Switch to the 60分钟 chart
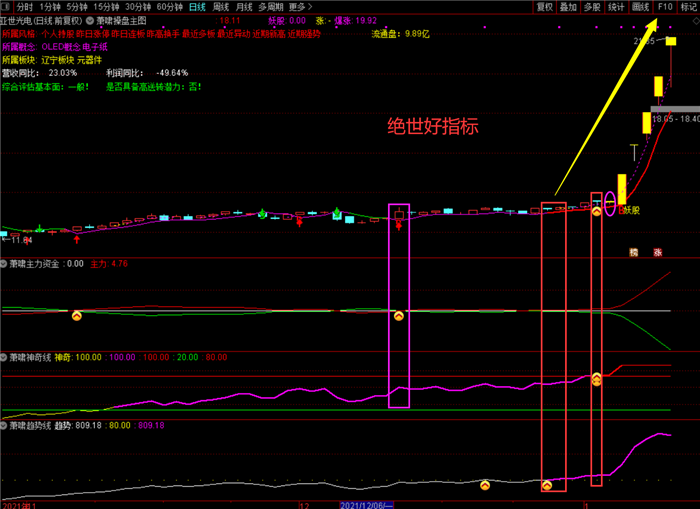 170,7
